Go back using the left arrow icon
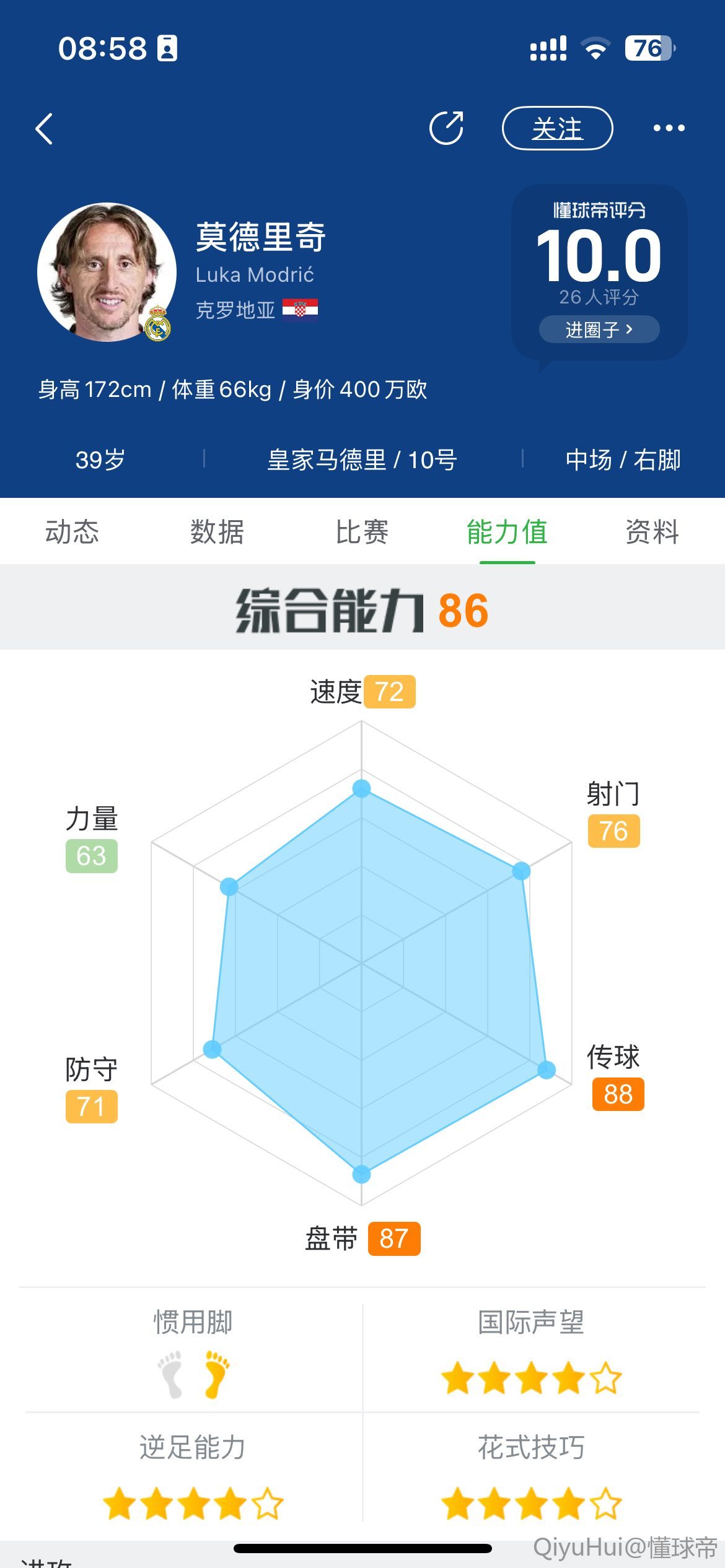Viewport: 725px width, 1568px height. click(44, 129)
